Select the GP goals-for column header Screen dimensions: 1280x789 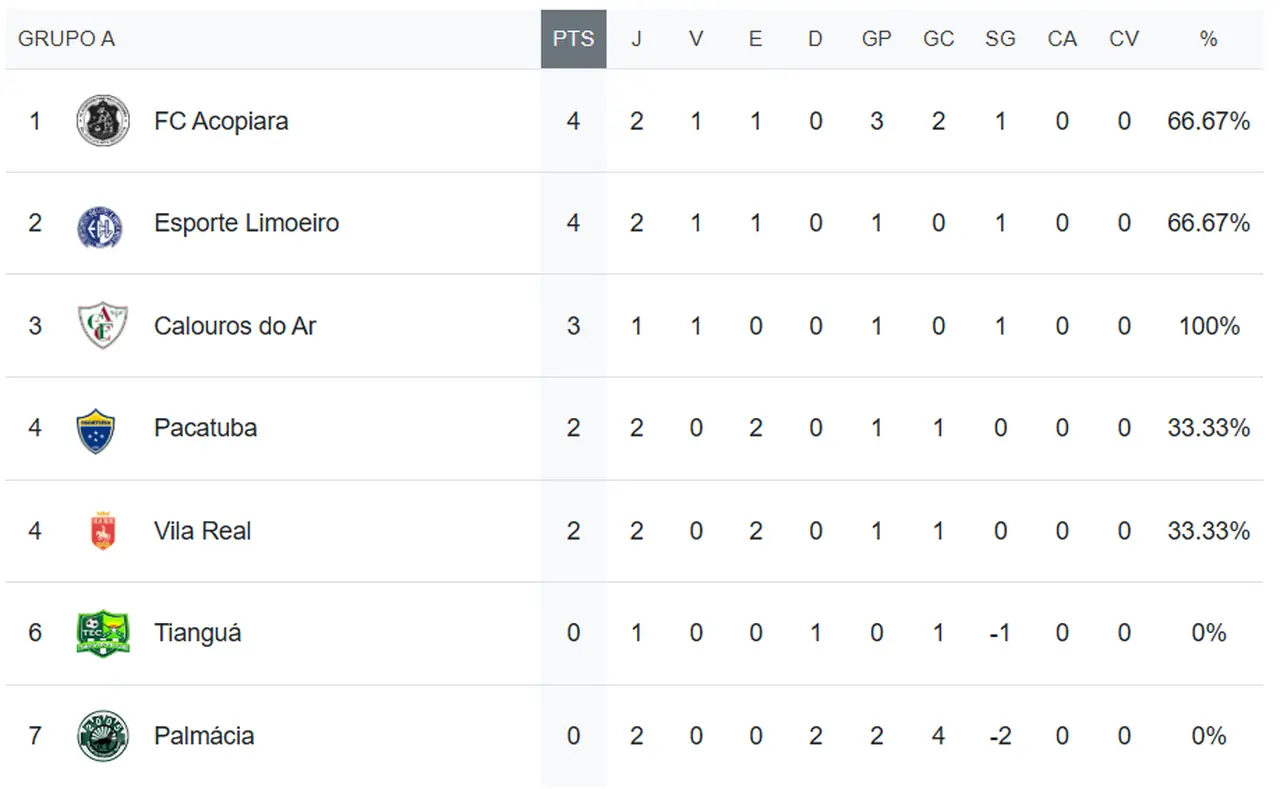pos(876,39)
